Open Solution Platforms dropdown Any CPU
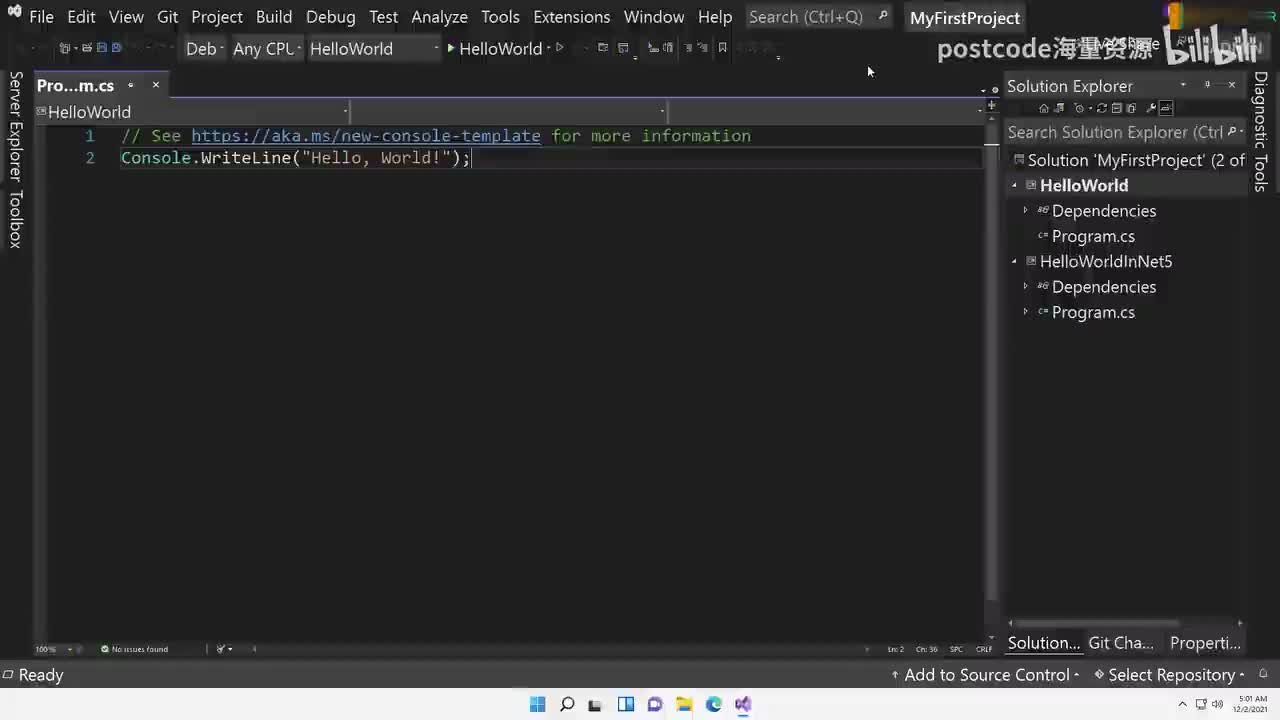This screenshot has height=720, width=1280. [267, 48]
